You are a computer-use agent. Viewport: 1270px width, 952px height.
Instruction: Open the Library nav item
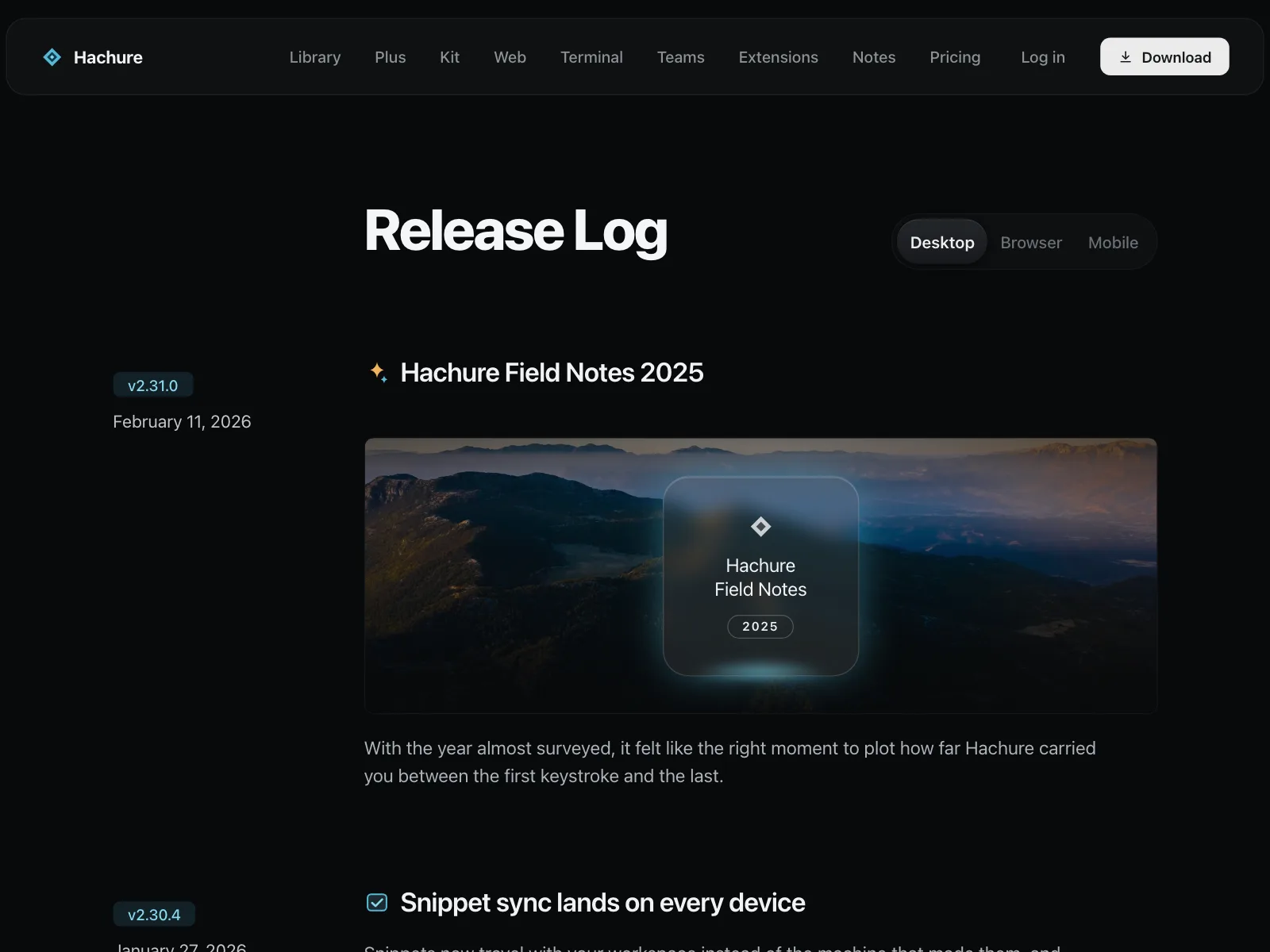(315, 57)
